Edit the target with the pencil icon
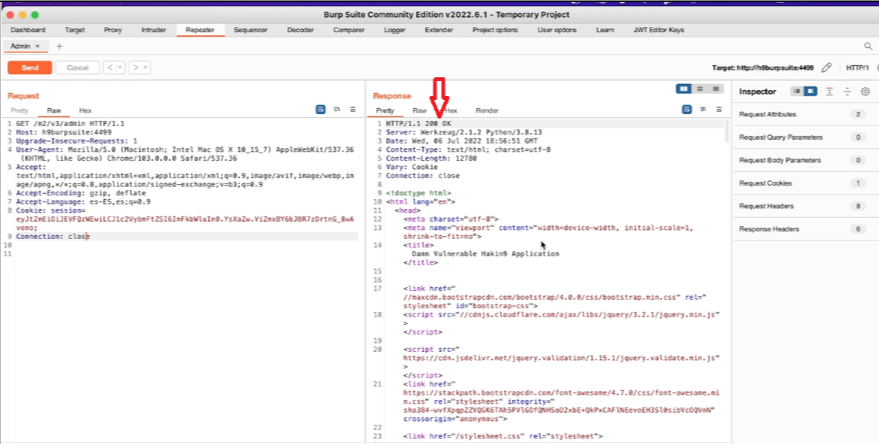 click(x=826, y=68)
